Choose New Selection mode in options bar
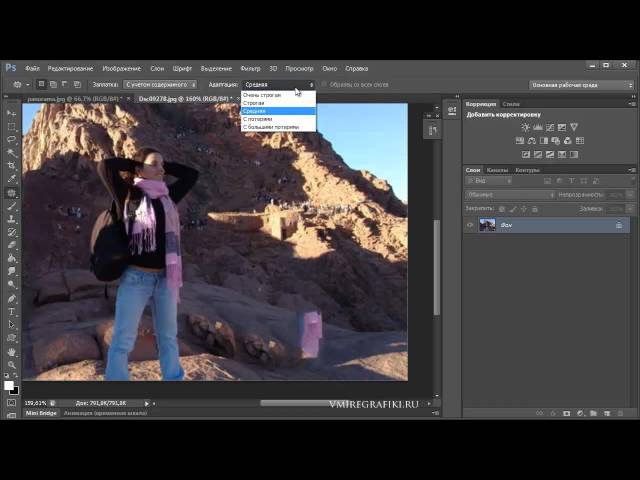The image size is (640, 480). [41, 84]
